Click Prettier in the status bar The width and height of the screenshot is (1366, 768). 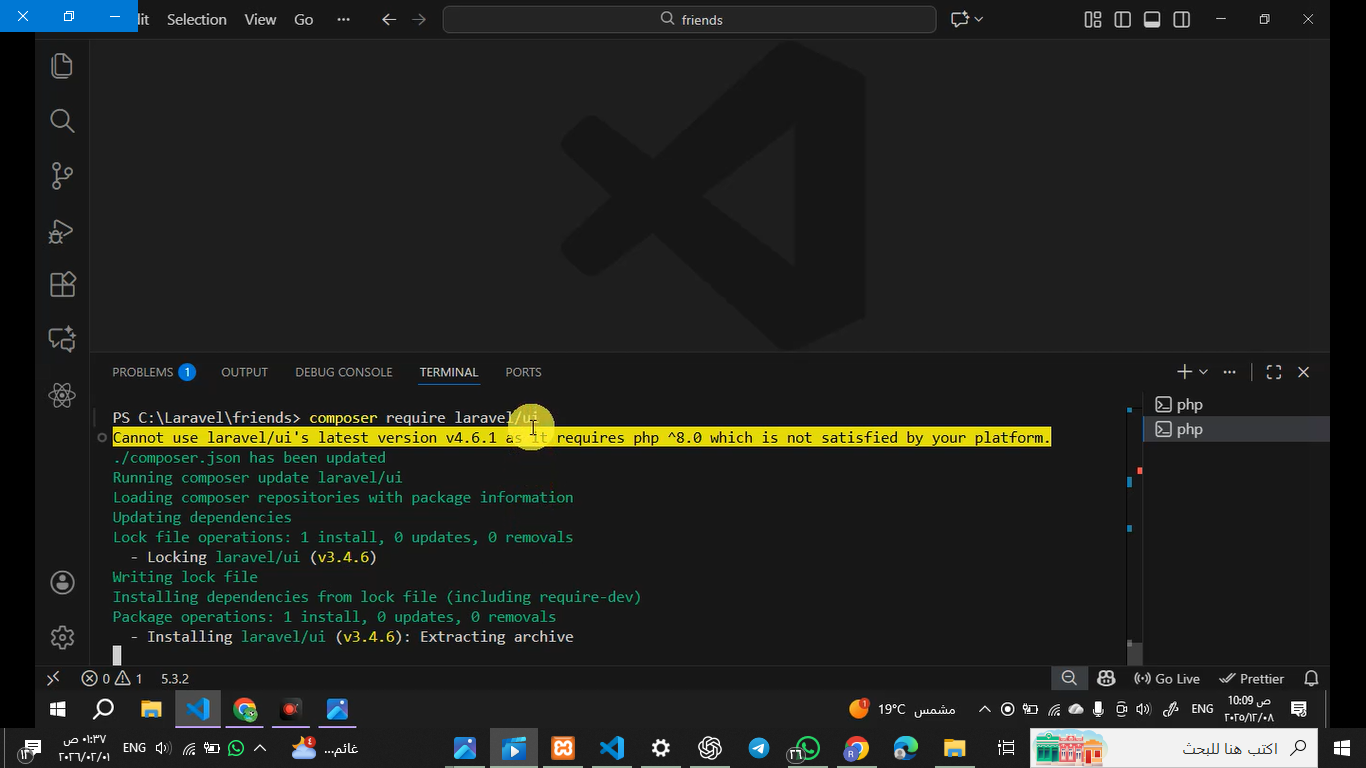point(1252,679)
